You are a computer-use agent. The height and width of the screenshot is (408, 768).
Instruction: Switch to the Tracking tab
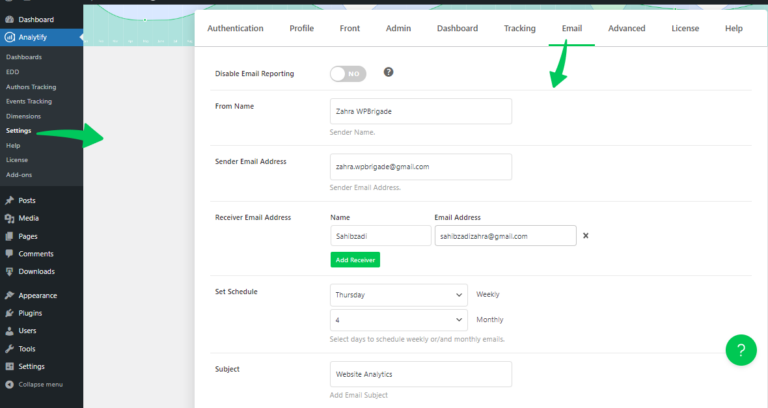[x=520, y=28]
